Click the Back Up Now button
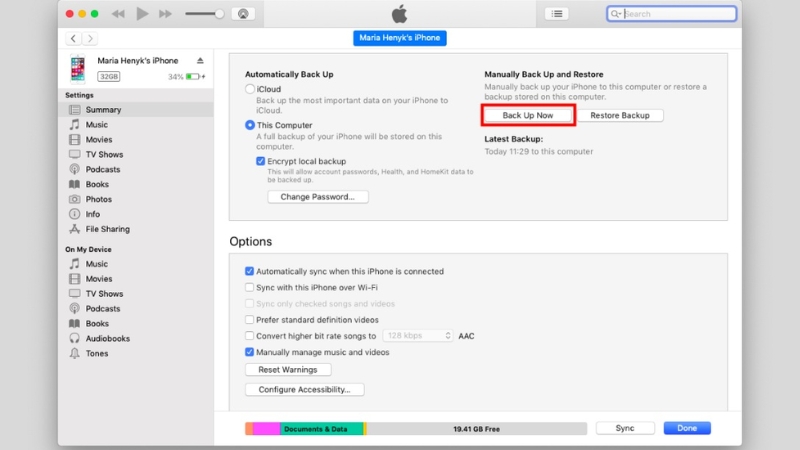 (528, 115)
